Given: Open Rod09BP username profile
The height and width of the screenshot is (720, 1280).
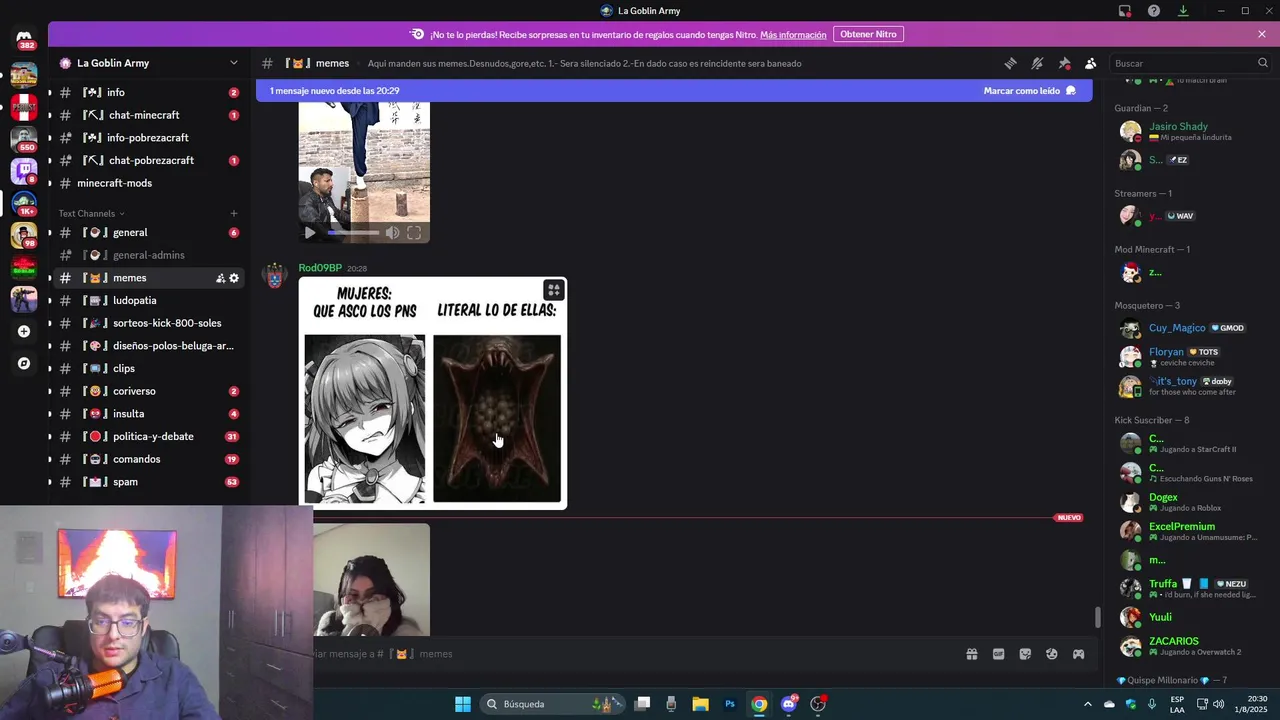Looking at the screenshot, I should click(320, 268).
